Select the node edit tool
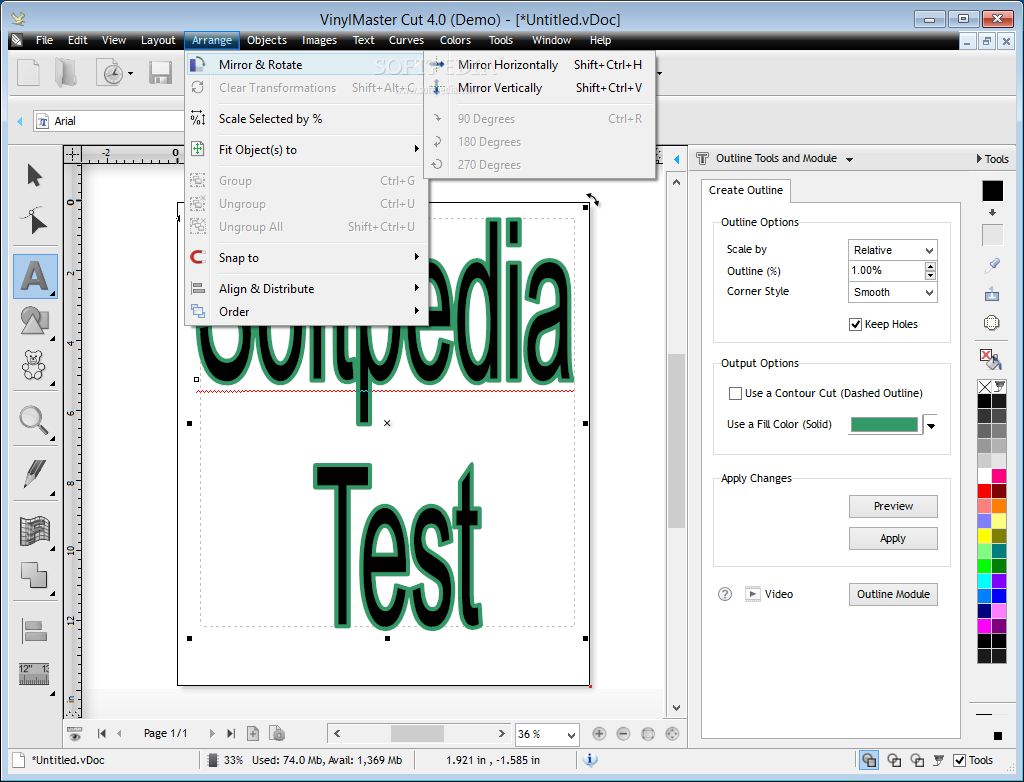The image size is (1024, 782). (35, 221)
